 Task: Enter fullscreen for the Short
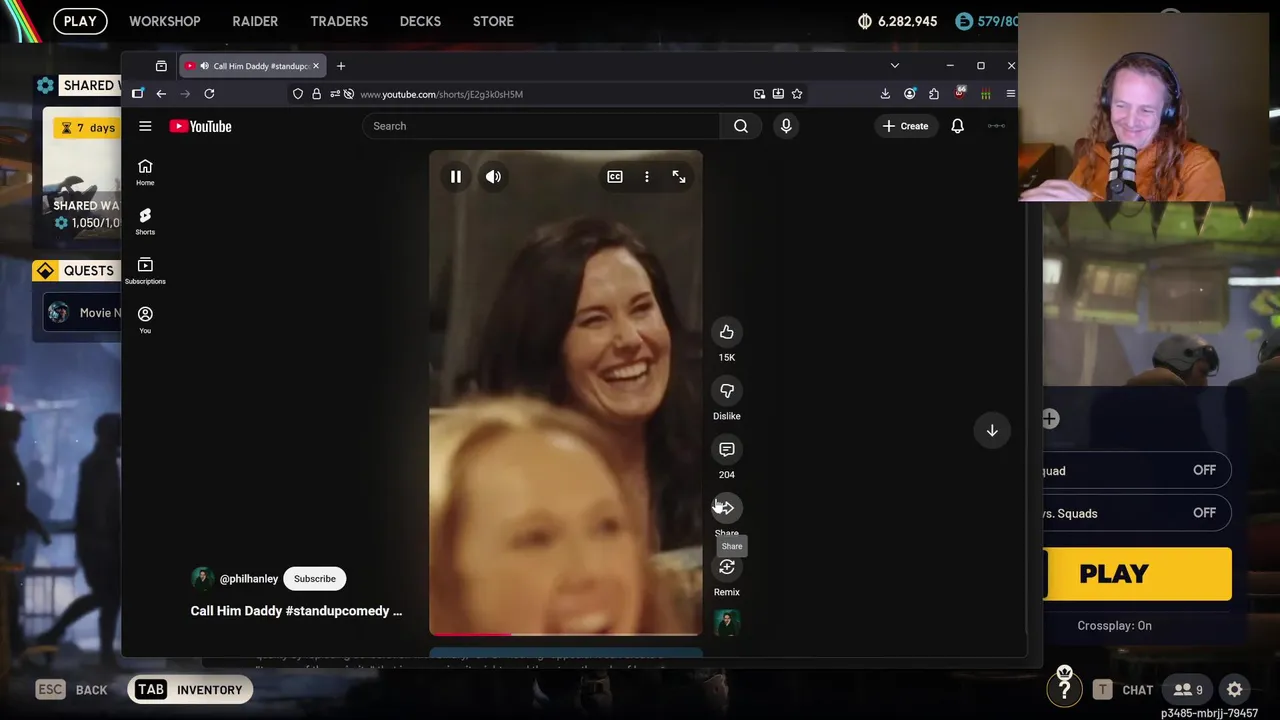pos(679,177)
